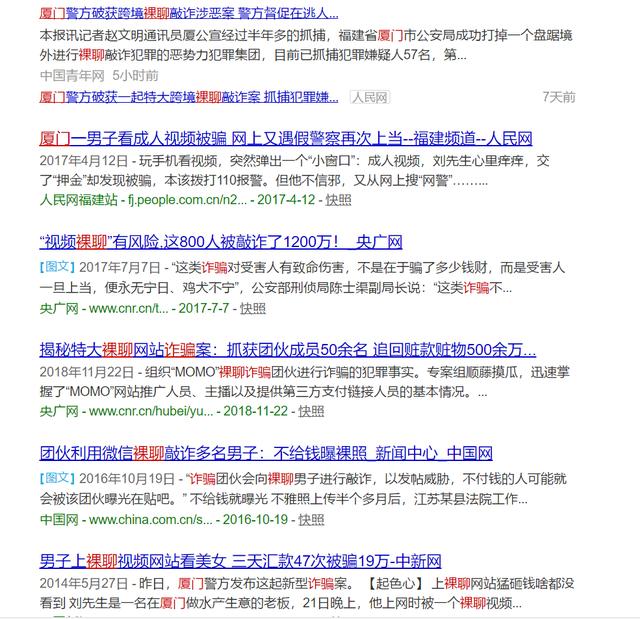Screen dimensions: 640x619
Task: Click 中国青年网 5小时前 source text
Action: click(x=99, y=75)
